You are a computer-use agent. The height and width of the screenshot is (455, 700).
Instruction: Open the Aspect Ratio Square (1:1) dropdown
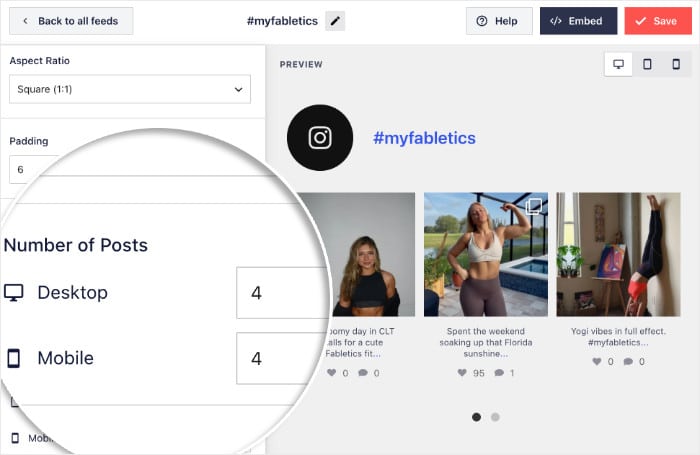coord(130,89)
